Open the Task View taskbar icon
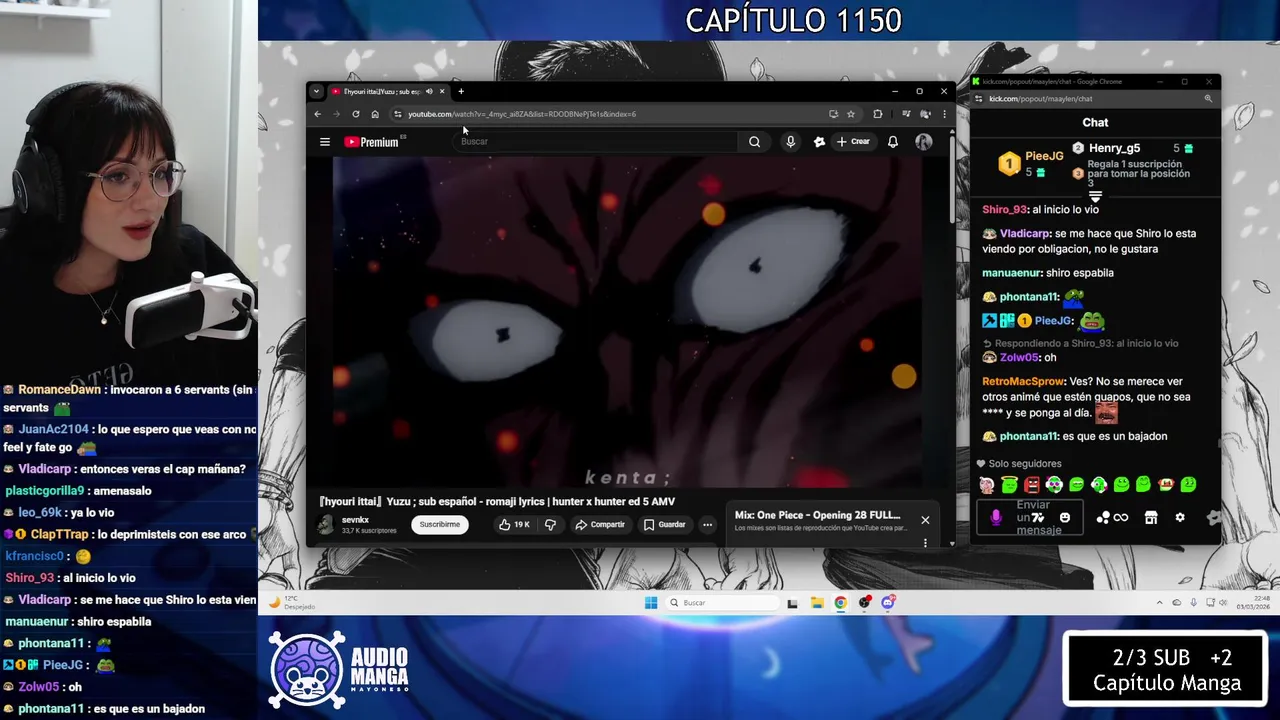The width and height of the screenshot is (1280, 720). 793,603
